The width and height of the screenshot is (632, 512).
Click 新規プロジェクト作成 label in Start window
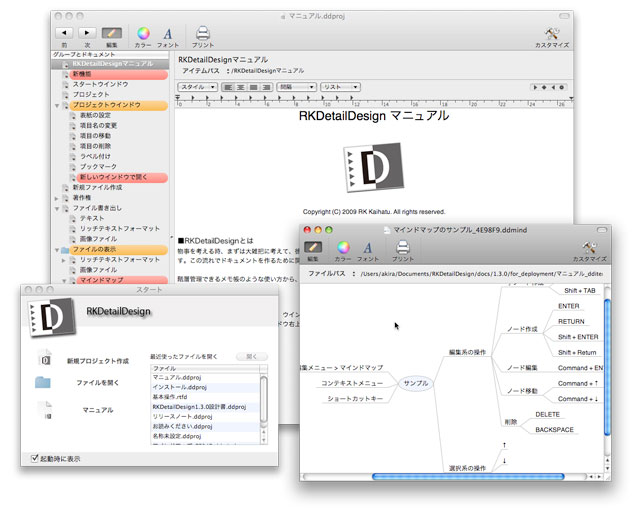pyautogui.click(x=98, y=361)
